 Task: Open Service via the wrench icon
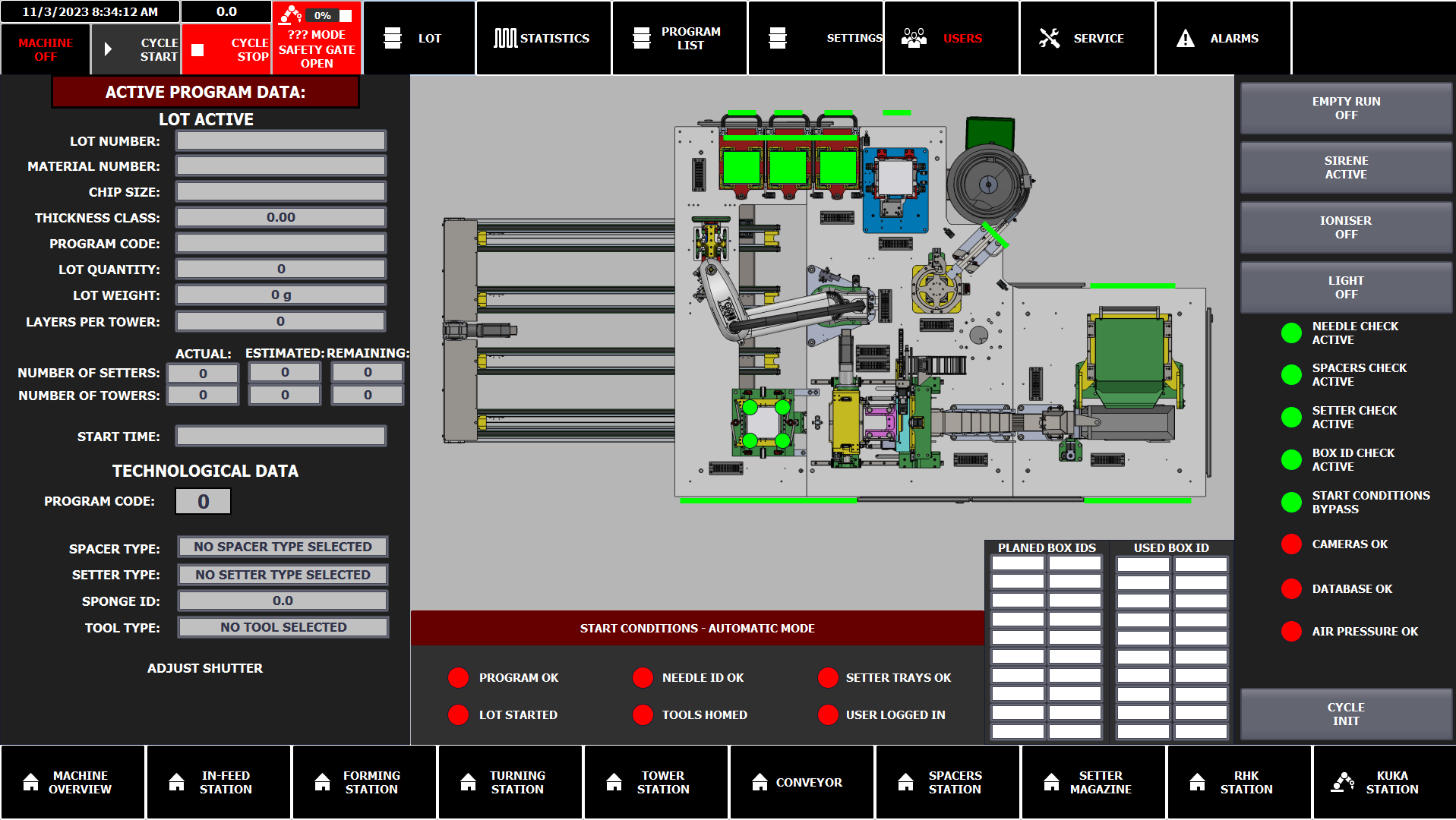click(x=1049, y=38)
